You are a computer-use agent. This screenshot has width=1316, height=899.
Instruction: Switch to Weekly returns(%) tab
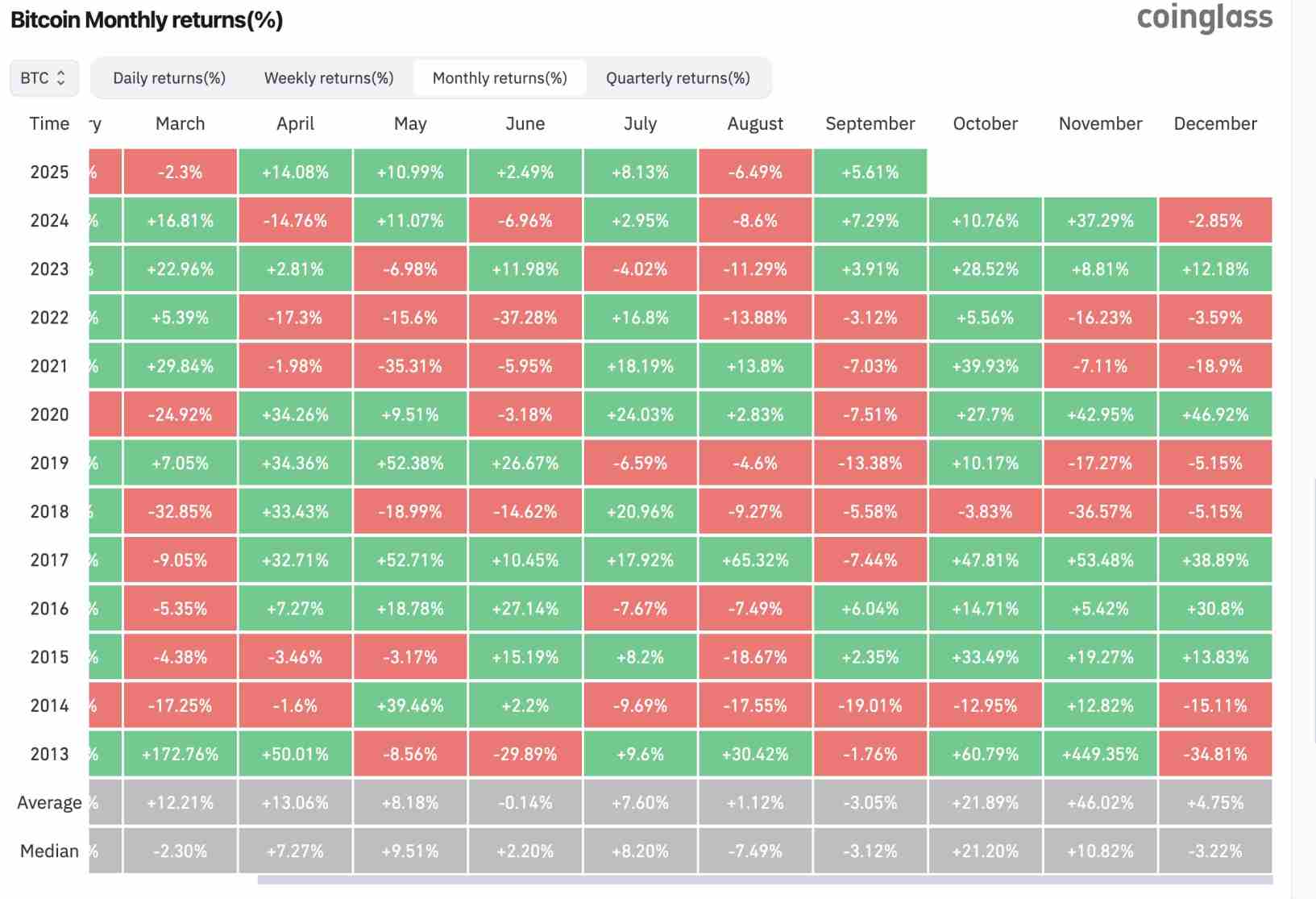pos(329,78)
